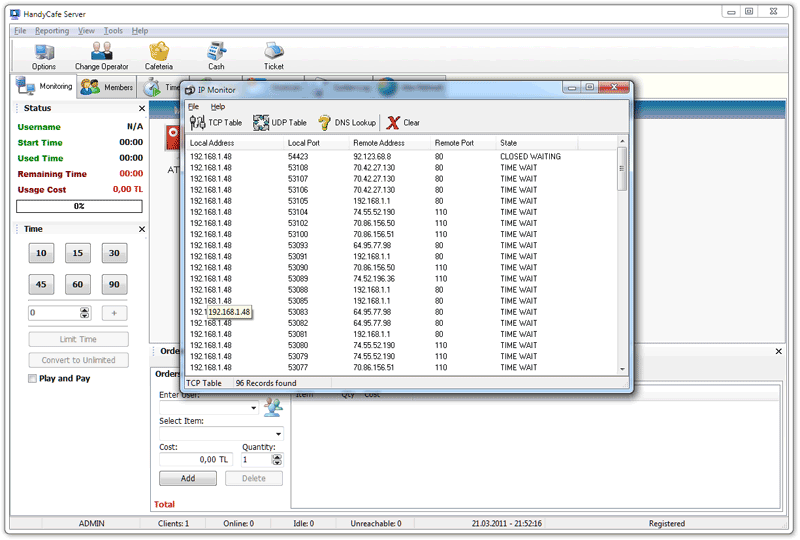This screenshot has width=800, height=540.
Task: Open the Help menu of HandyCafe Server
Action: pyautogui.click(x=140, y=31)
